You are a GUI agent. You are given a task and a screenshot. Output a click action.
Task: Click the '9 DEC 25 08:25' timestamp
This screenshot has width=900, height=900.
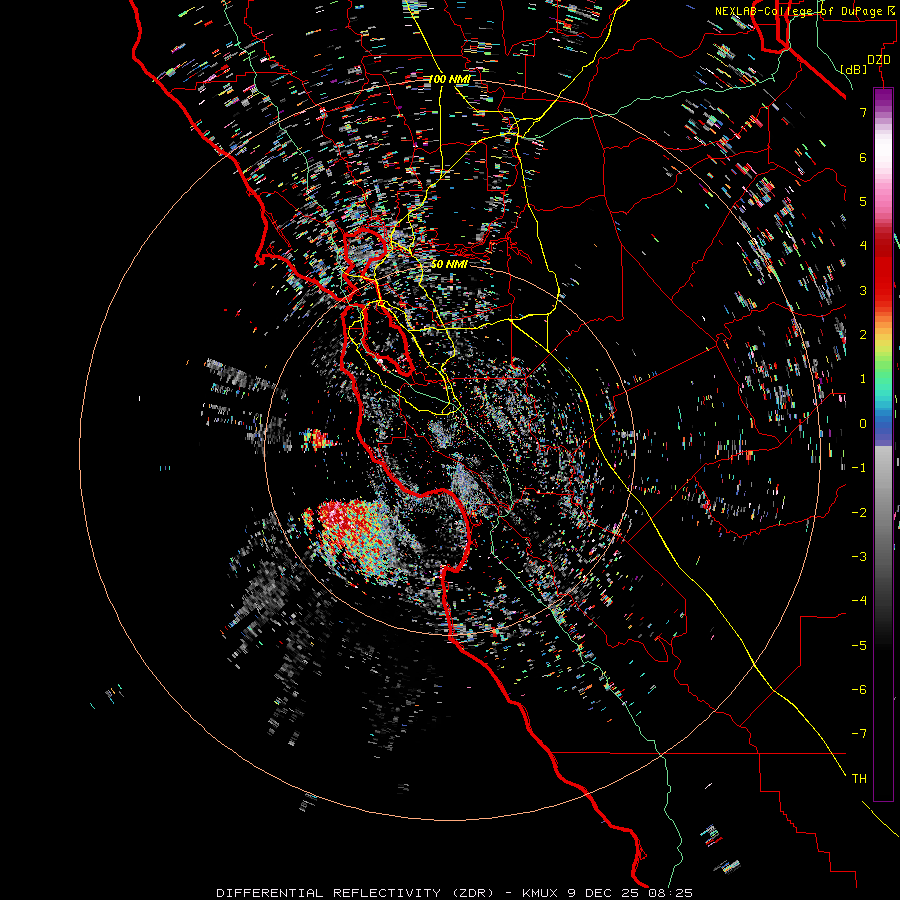click(x=629, y=893)
